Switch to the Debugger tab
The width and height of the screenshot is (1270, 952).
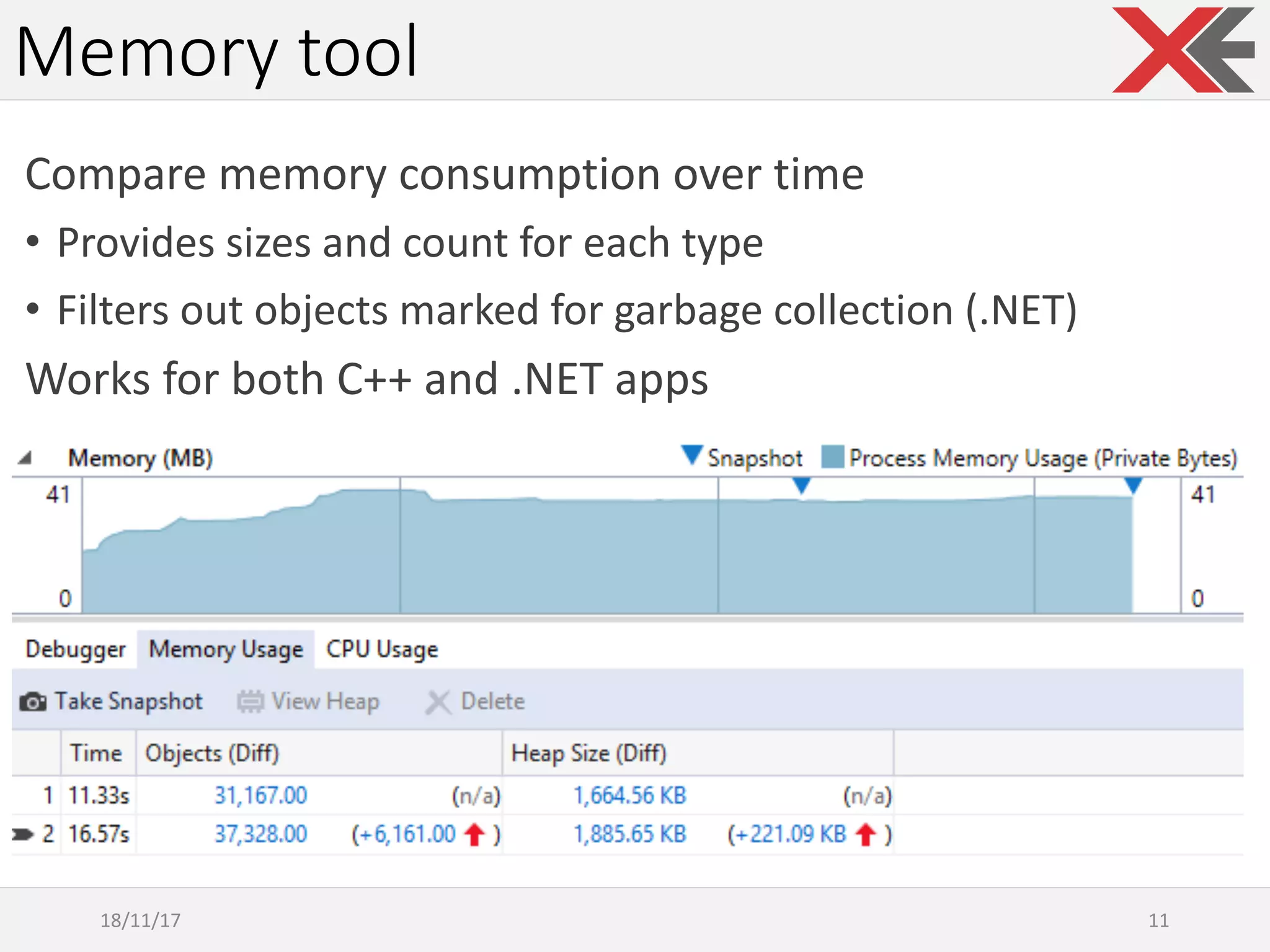tap(75, 650)
